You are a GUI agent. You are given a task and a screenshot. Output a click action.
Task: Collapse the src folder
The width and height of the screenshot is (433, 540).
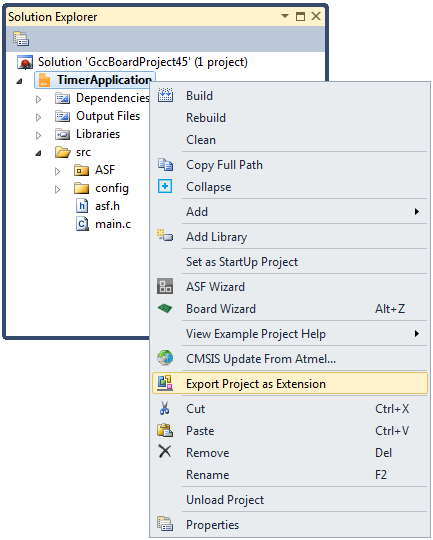pos(38,153)
